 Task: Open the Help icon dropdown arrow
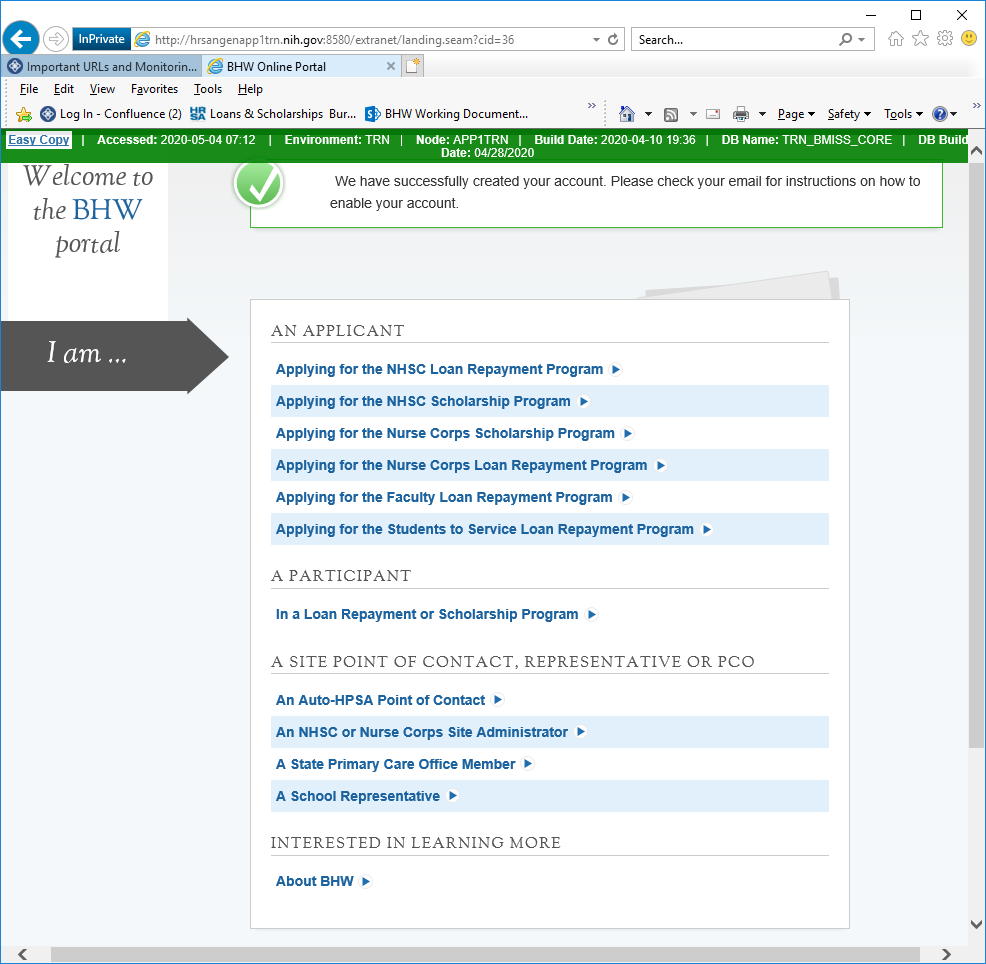click(x=954, y=114)
